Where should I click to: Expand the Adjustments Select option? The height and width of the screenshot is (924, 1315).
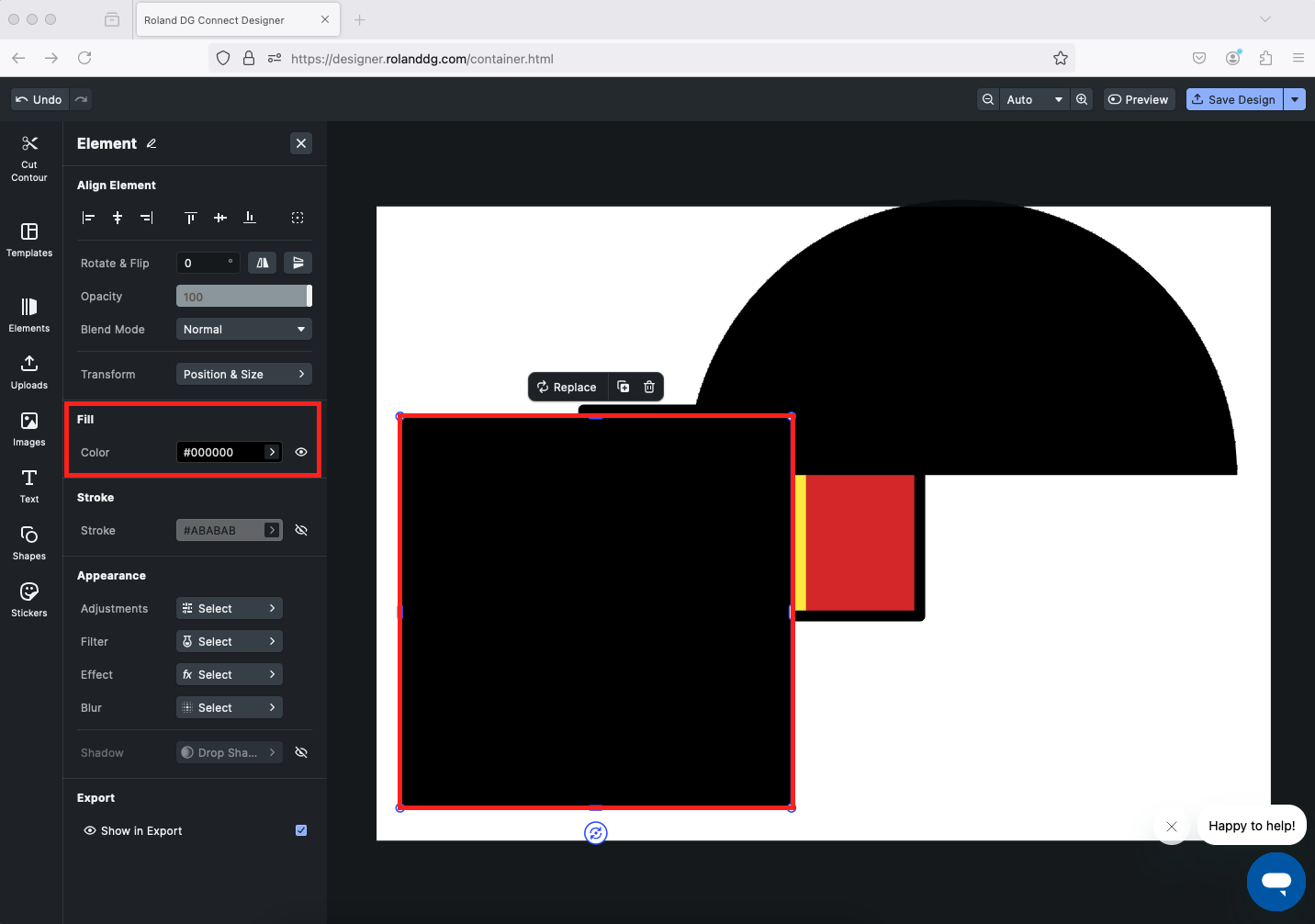230,608
